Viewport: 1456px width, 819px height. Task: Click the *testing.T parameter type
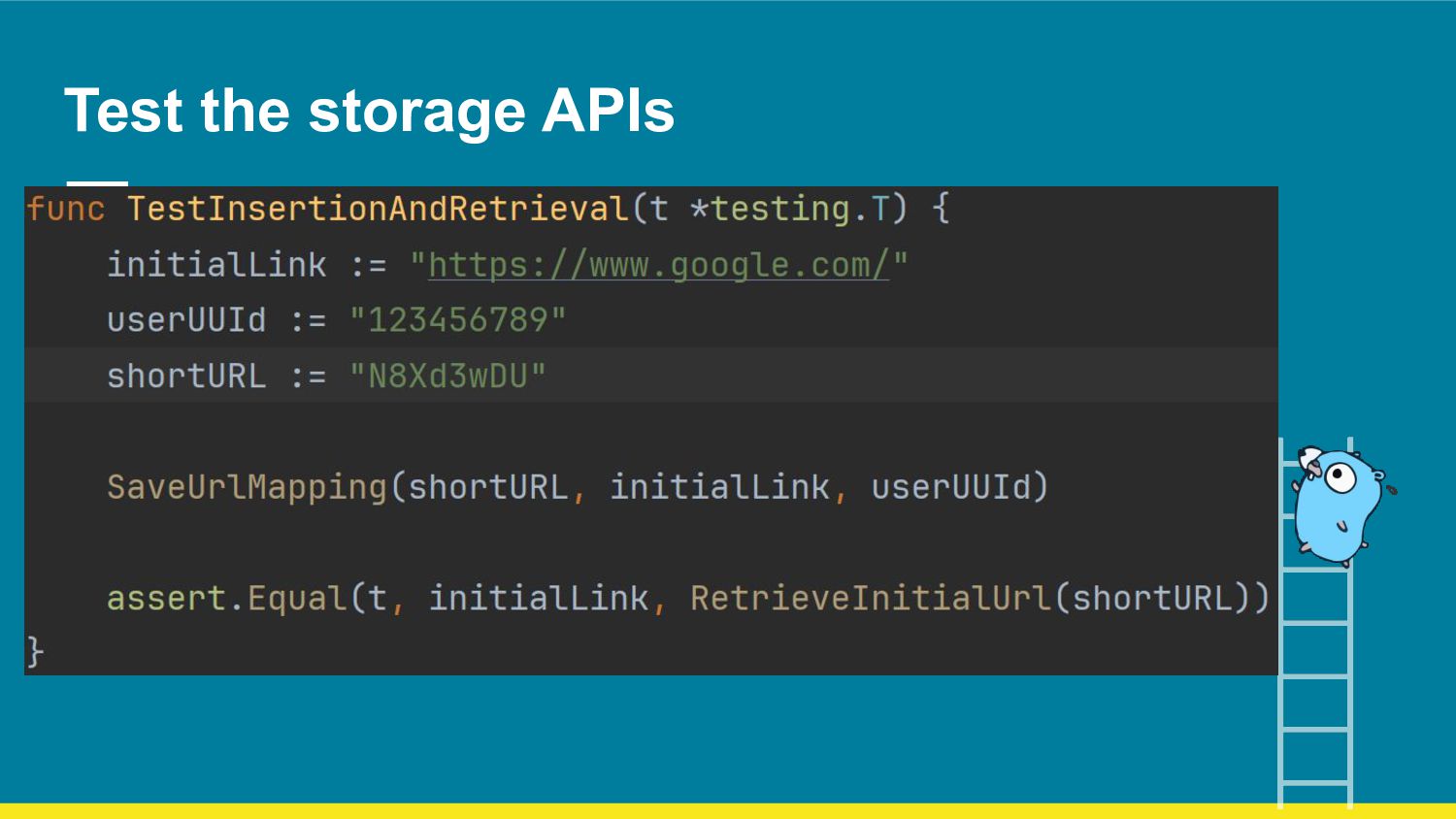[x=789, y=209]
